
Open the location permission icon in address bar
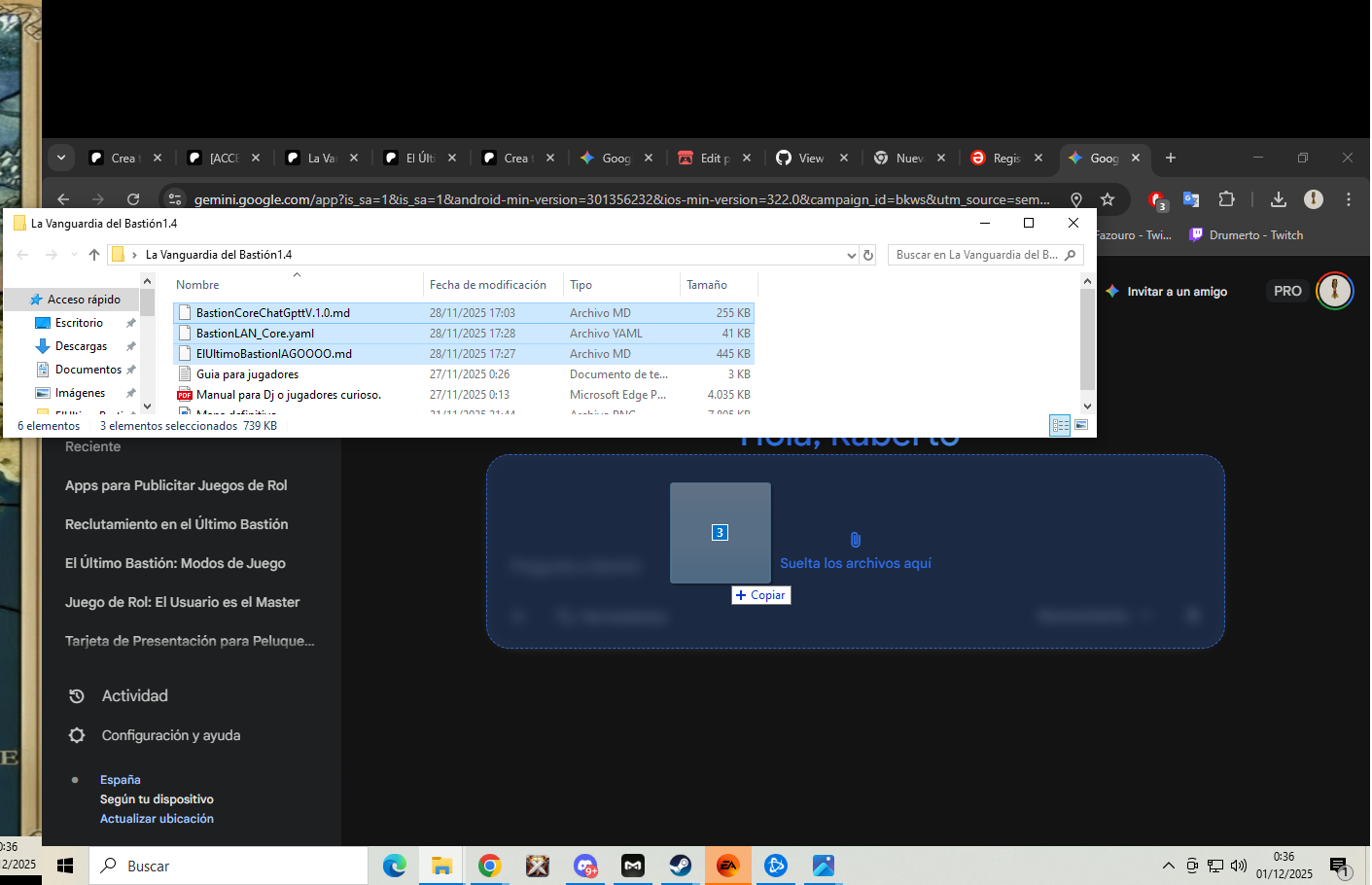tap(1076, 199)
